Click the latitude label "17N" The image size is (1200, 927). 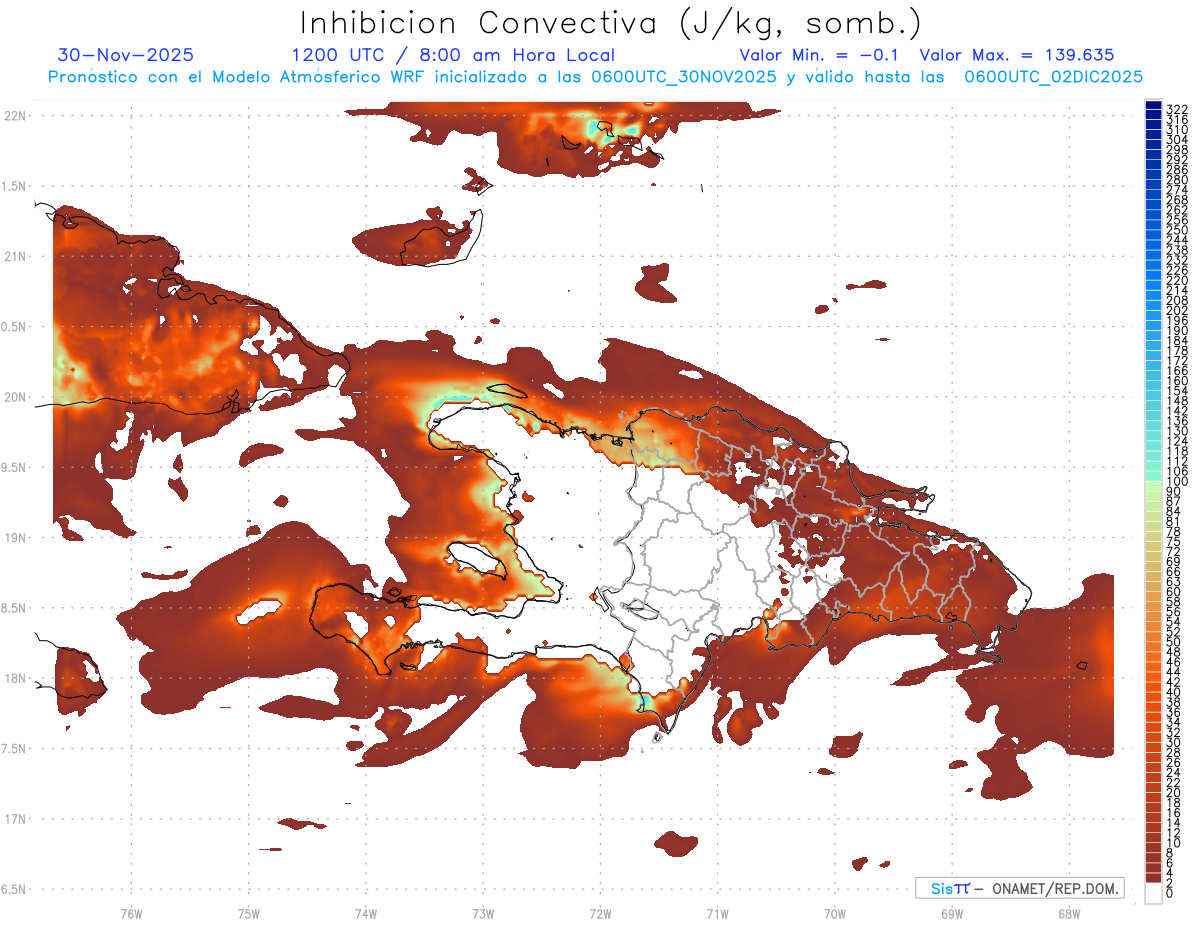(x=16, y=819)
